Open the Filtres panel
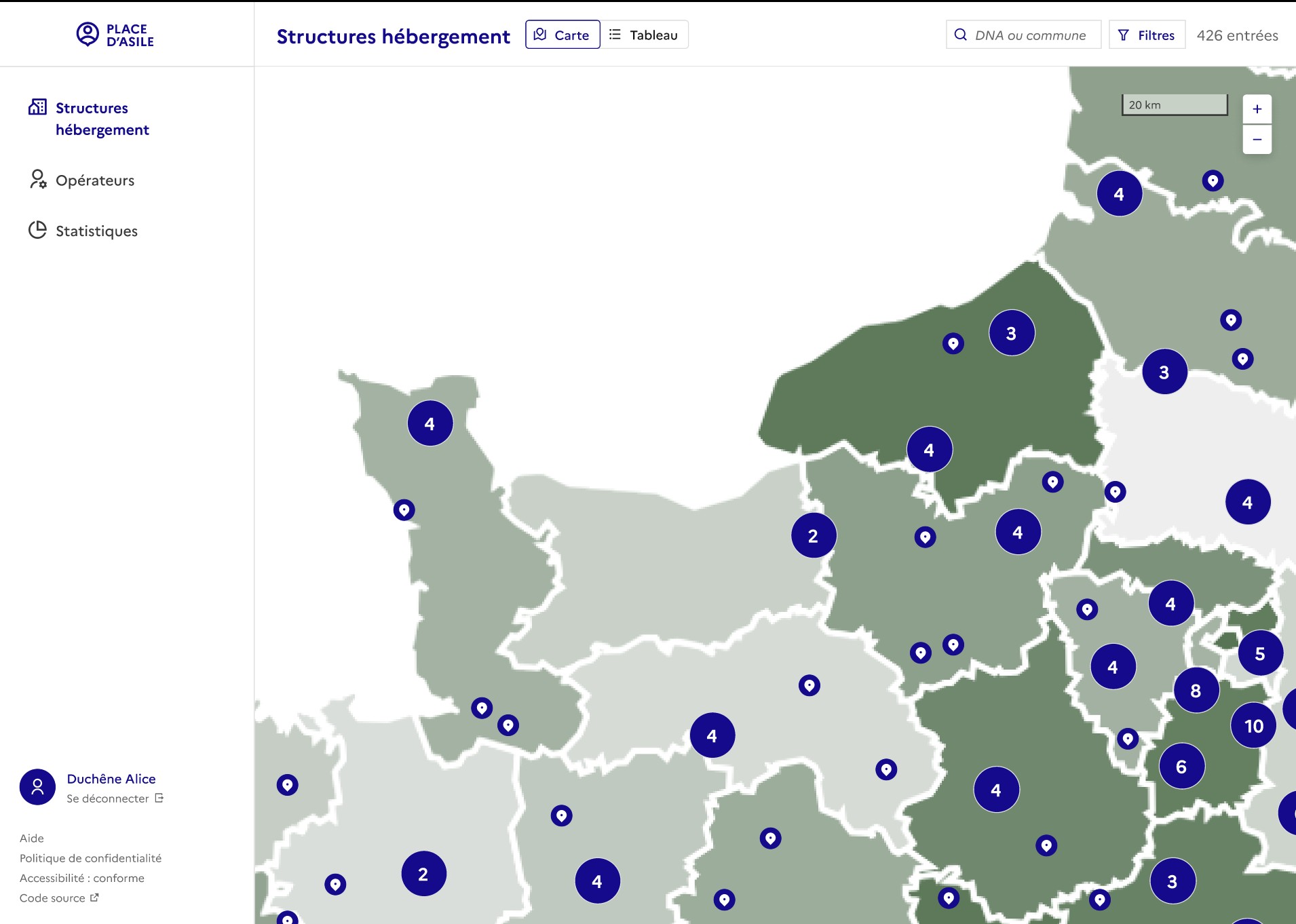The width and height of the screenshot is (1296, 924). [1147, 35]
